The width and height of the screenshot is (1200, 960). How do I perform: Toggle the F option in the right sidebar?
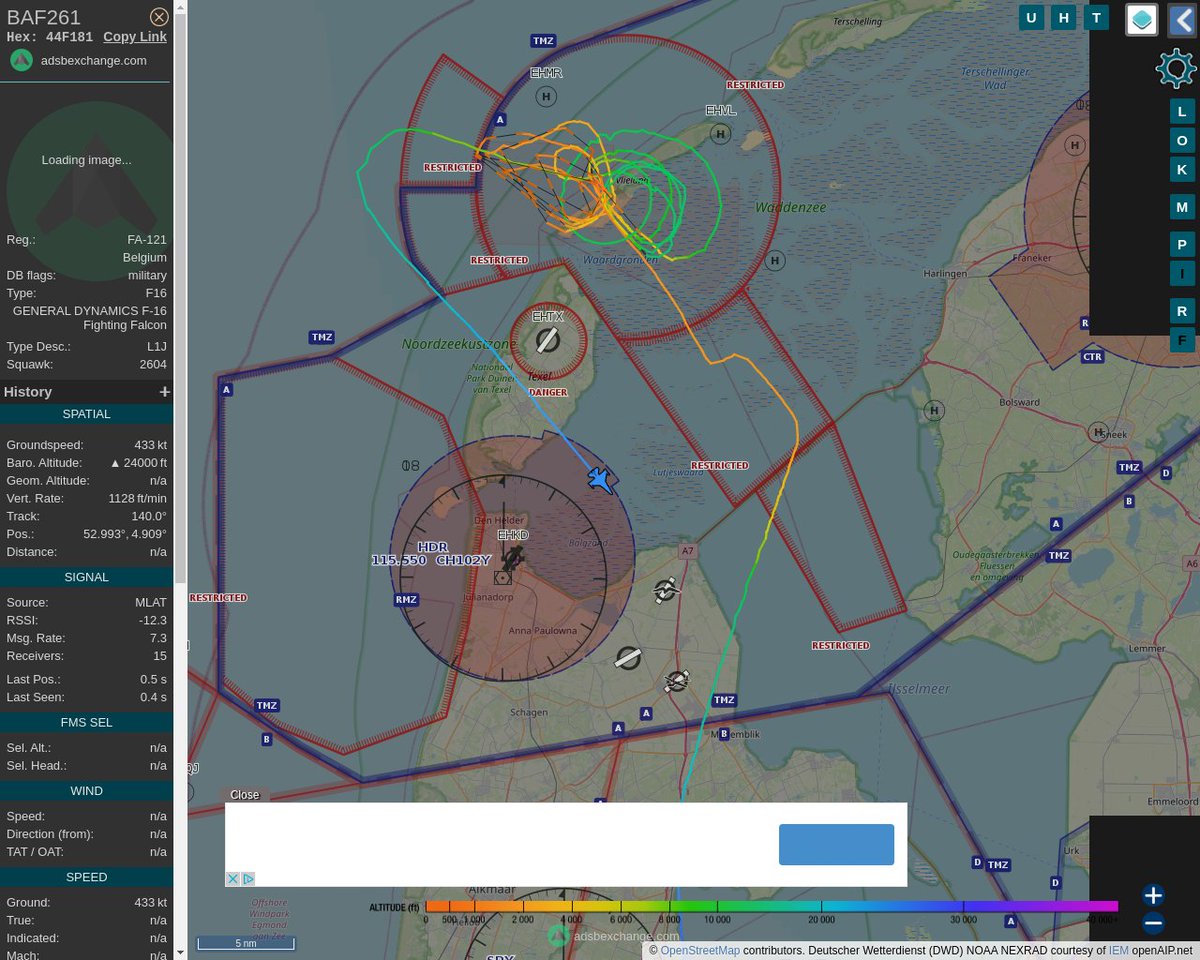click(1182, 340)
